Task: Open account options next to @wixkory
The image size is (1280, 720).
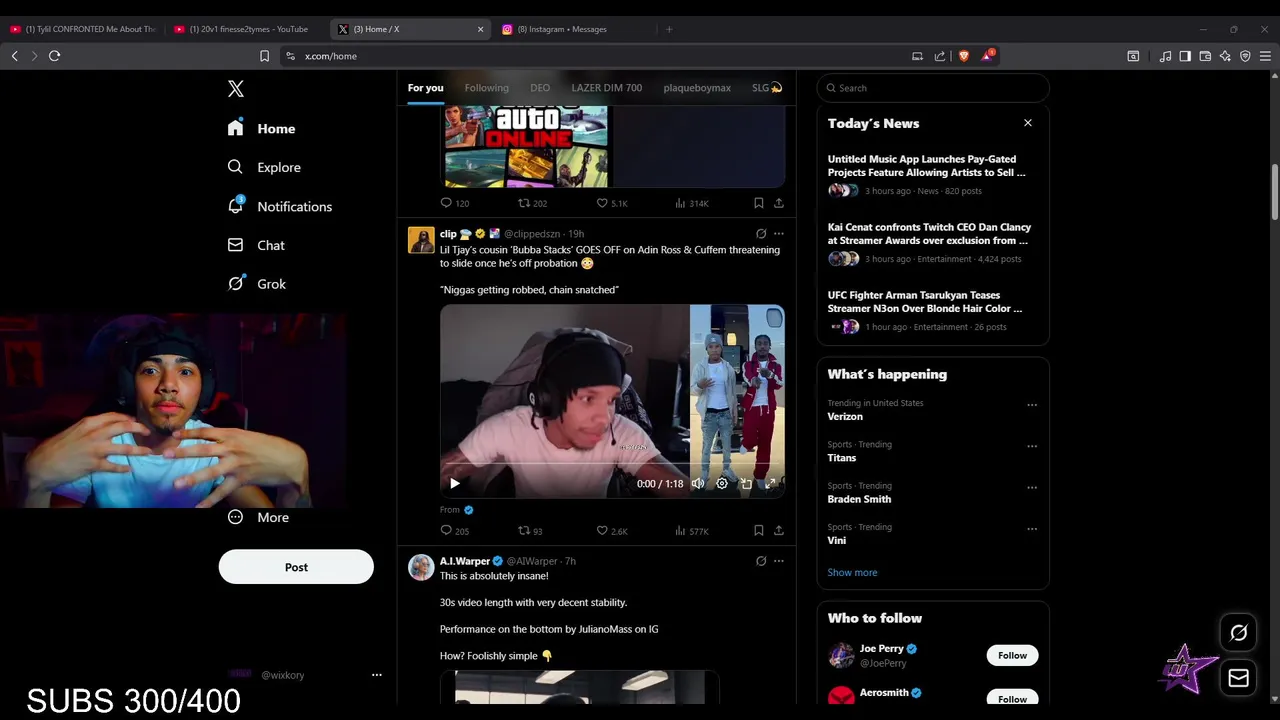Action: click(377, 675)
